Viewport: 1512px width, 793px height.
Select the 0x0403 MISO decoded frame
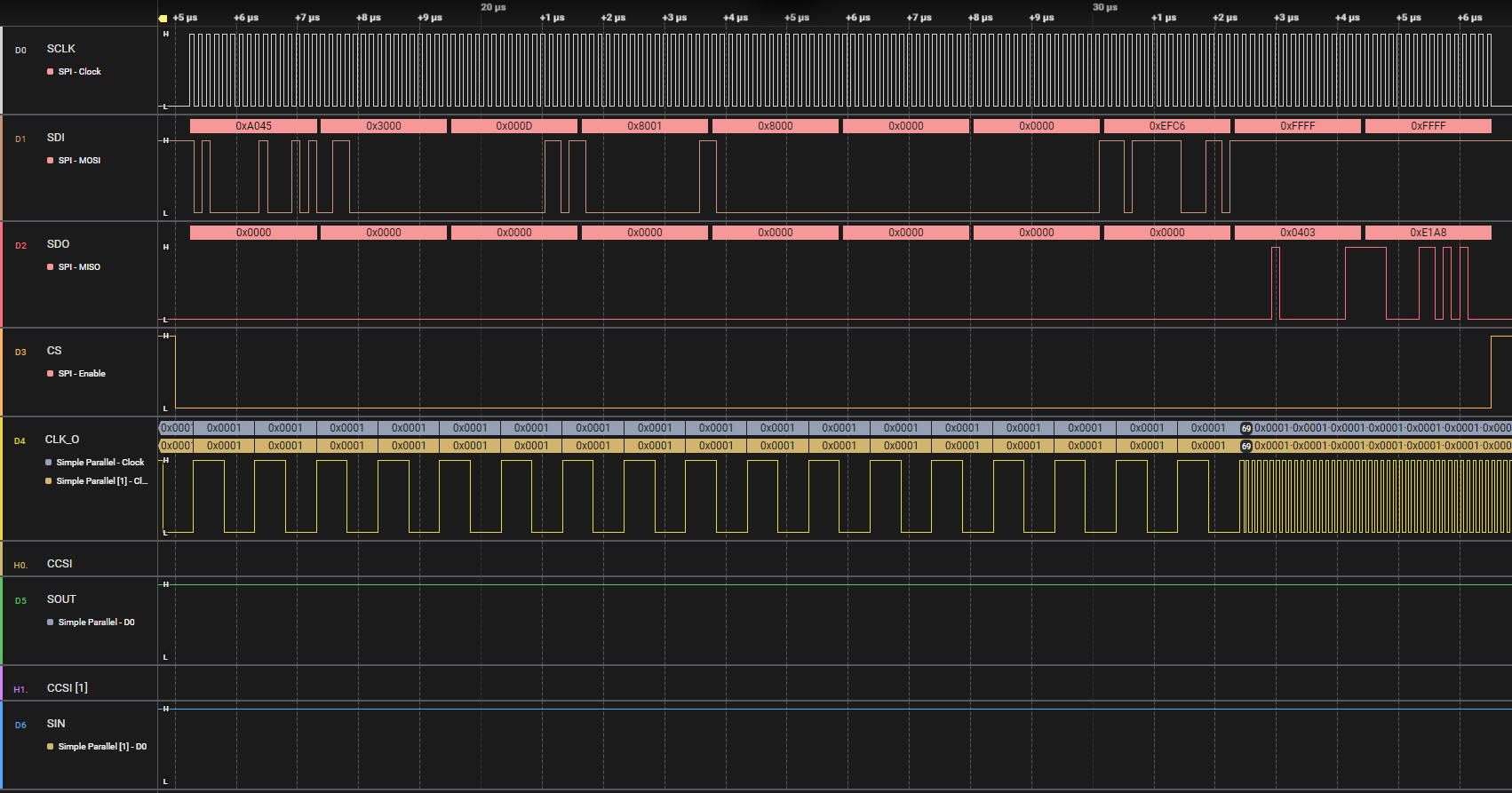point(1297,233)
